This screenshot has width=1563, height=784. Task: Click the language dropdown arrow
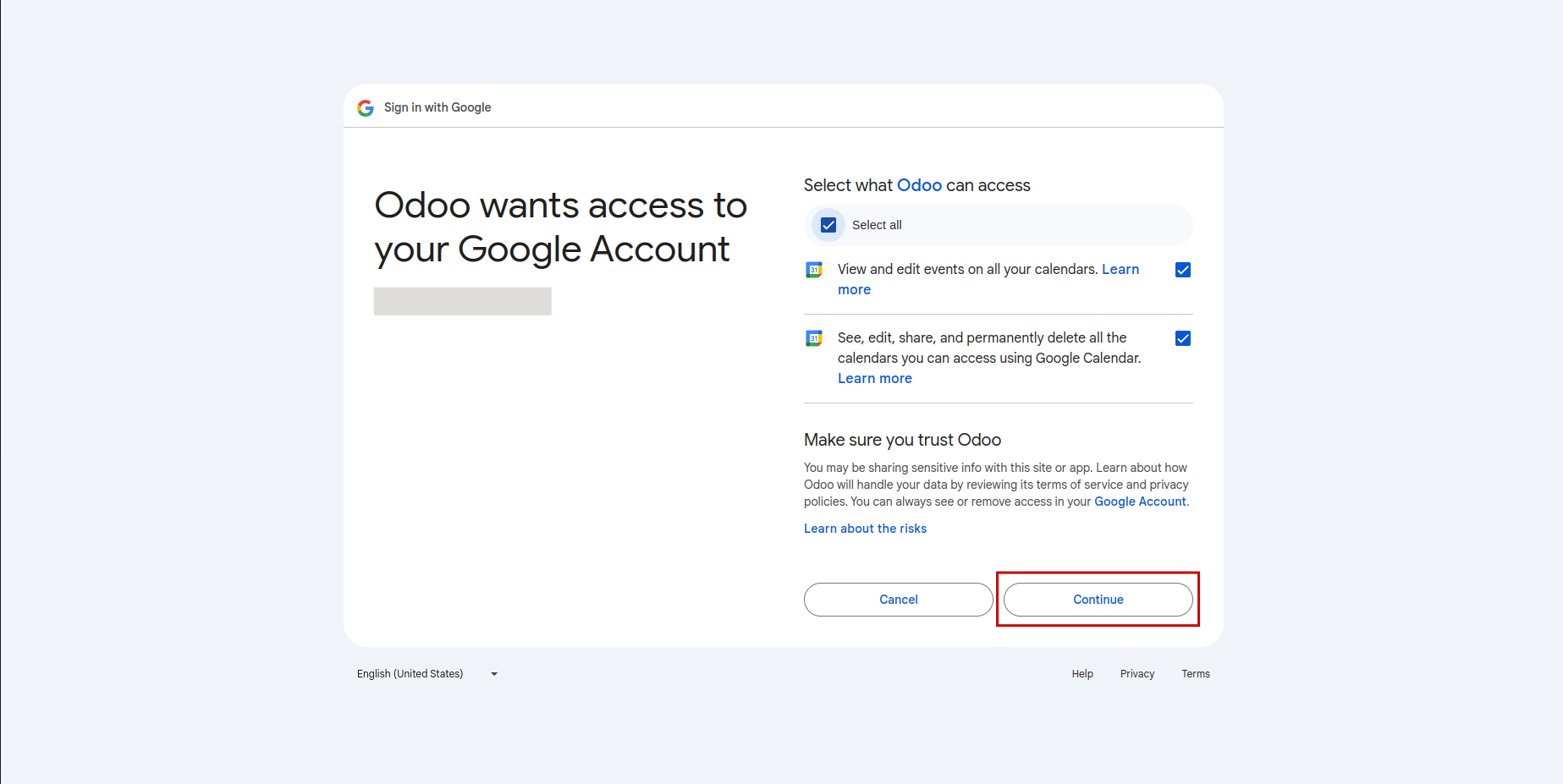[x=494, y=674]
